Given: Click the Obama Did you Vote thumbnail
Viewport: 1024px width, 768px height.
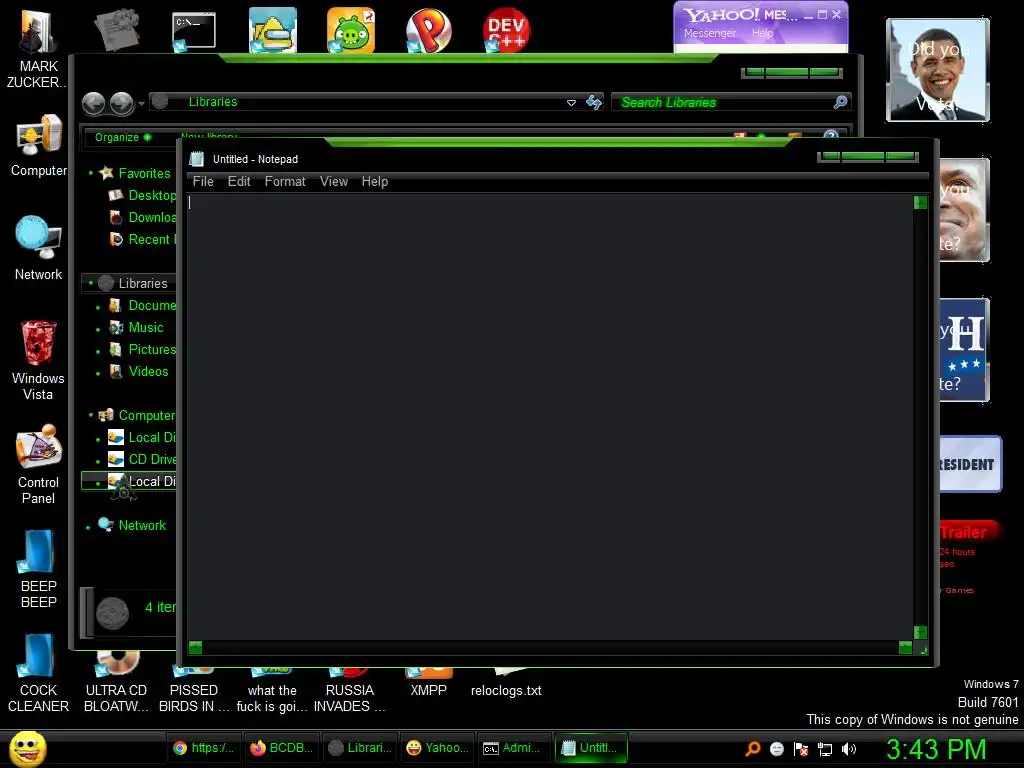Looking at the screenshot, I should pos(937,70).
